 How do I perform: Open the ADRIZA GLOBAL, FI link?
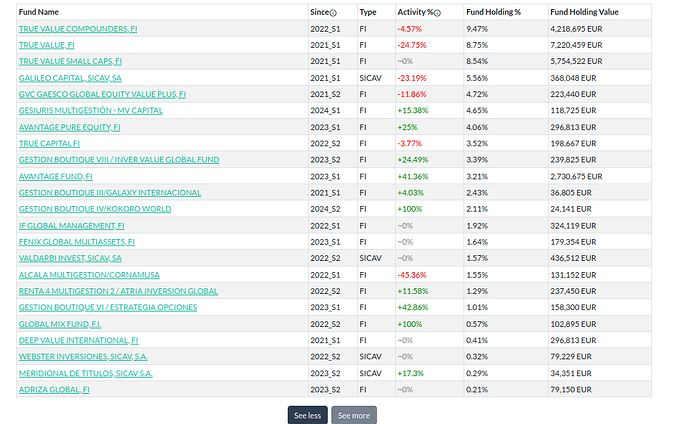(x=54, y=390)
